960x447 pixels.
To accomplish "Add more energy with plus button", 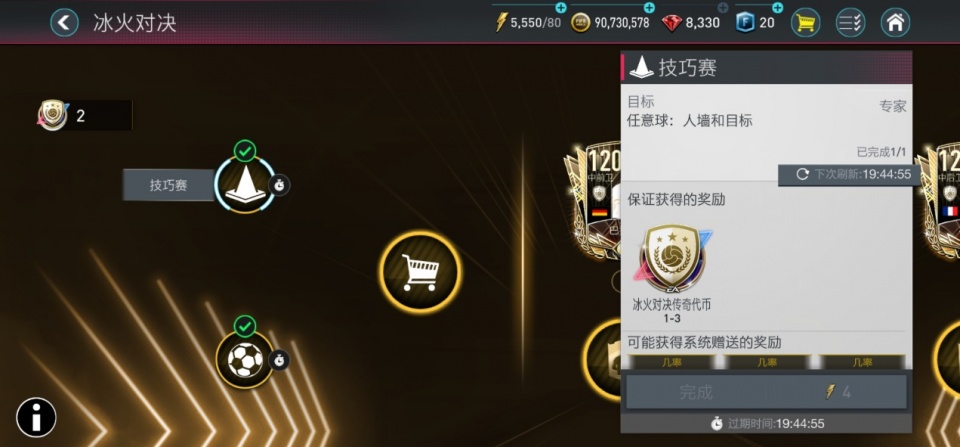I will pyautogui.click(x=561, y=7).
